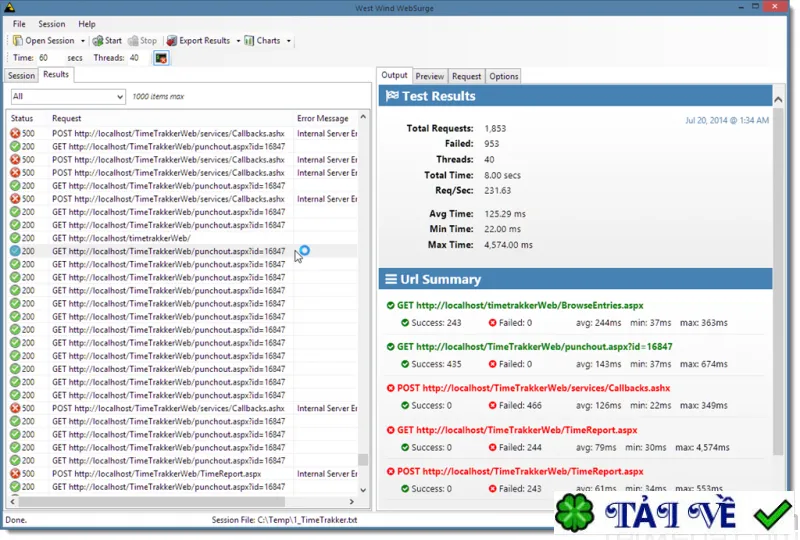Viewport: 800px width, 540px height.
Task: Click the list icon beside Url Summary
Action: click(x=391, y=279)
